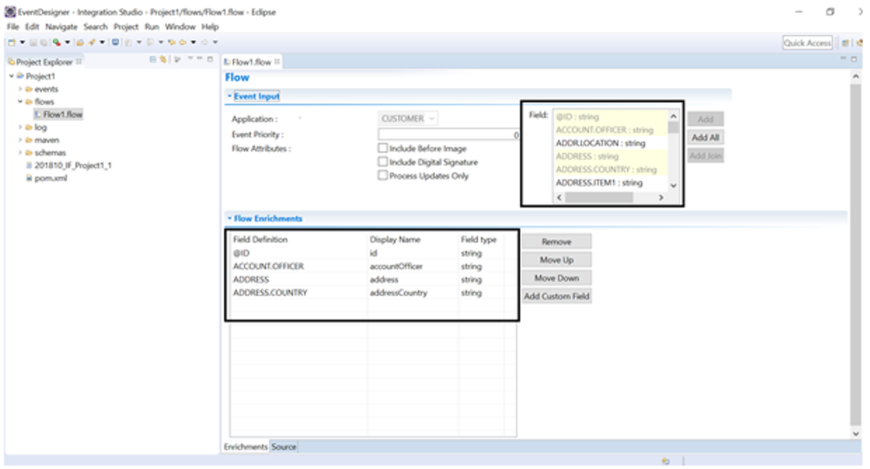
Task: Open the Application CUSTOMER dropdown
Action: point(408,119)
